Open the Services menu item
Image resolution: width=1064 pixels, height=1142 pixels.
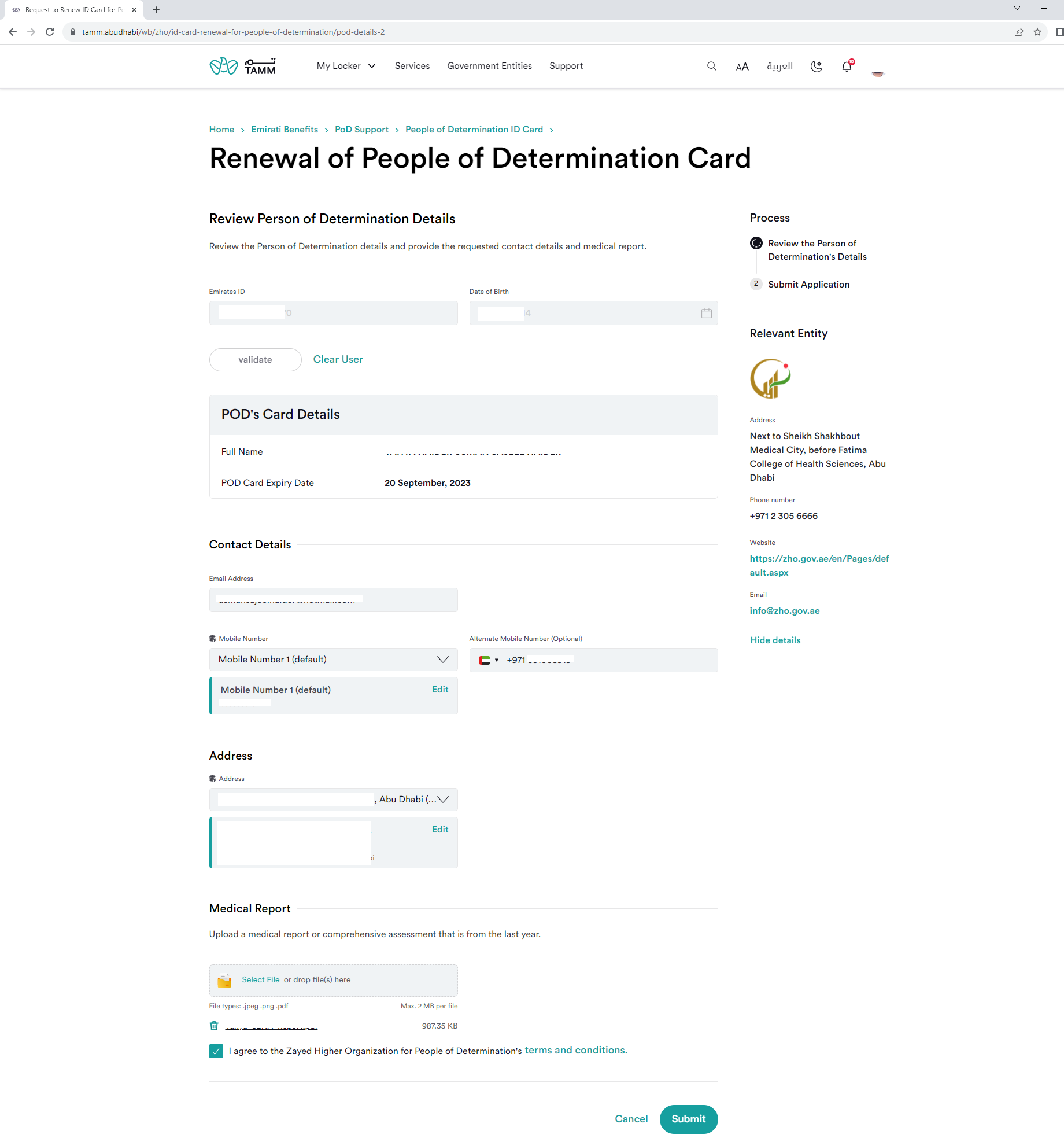coord(412,66)
